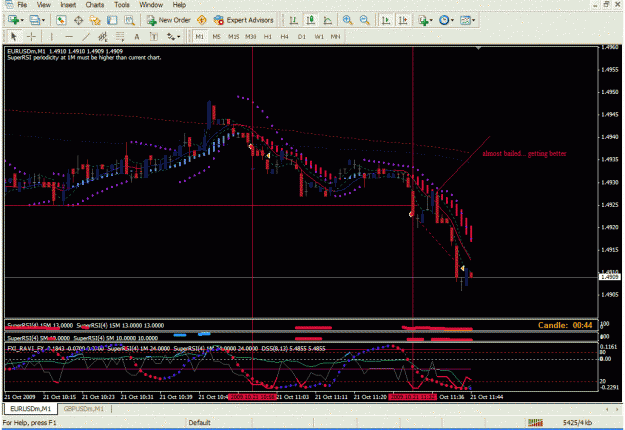Select the D1 timeframe
The width and height of the screenshot is (625, 430).
coord(302,37)
